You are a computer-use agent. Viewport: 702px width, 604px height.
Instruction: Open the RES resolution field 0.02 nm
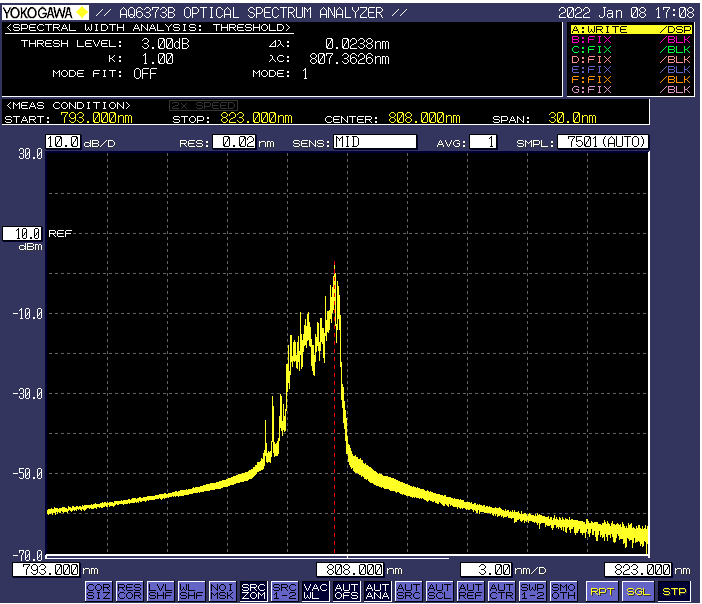pos(234,142)
